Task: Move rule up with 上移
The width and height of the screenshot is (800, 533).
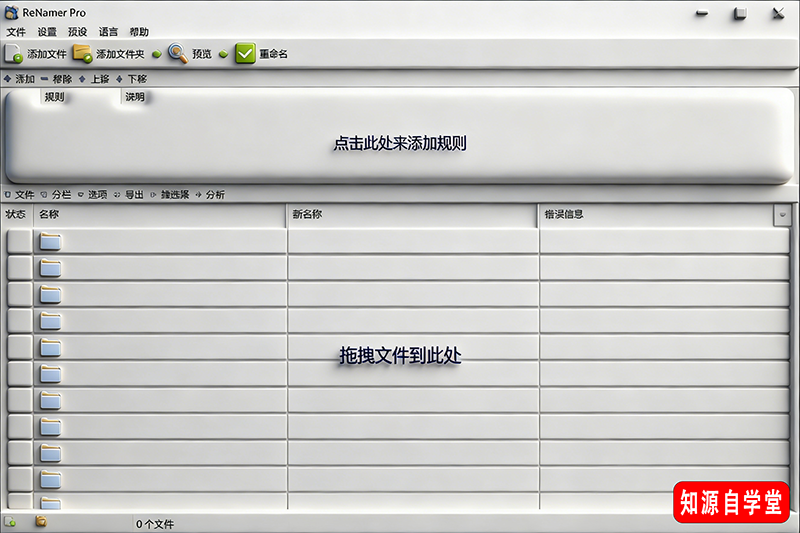Action: pyautogui.click(x=94, y=79)
